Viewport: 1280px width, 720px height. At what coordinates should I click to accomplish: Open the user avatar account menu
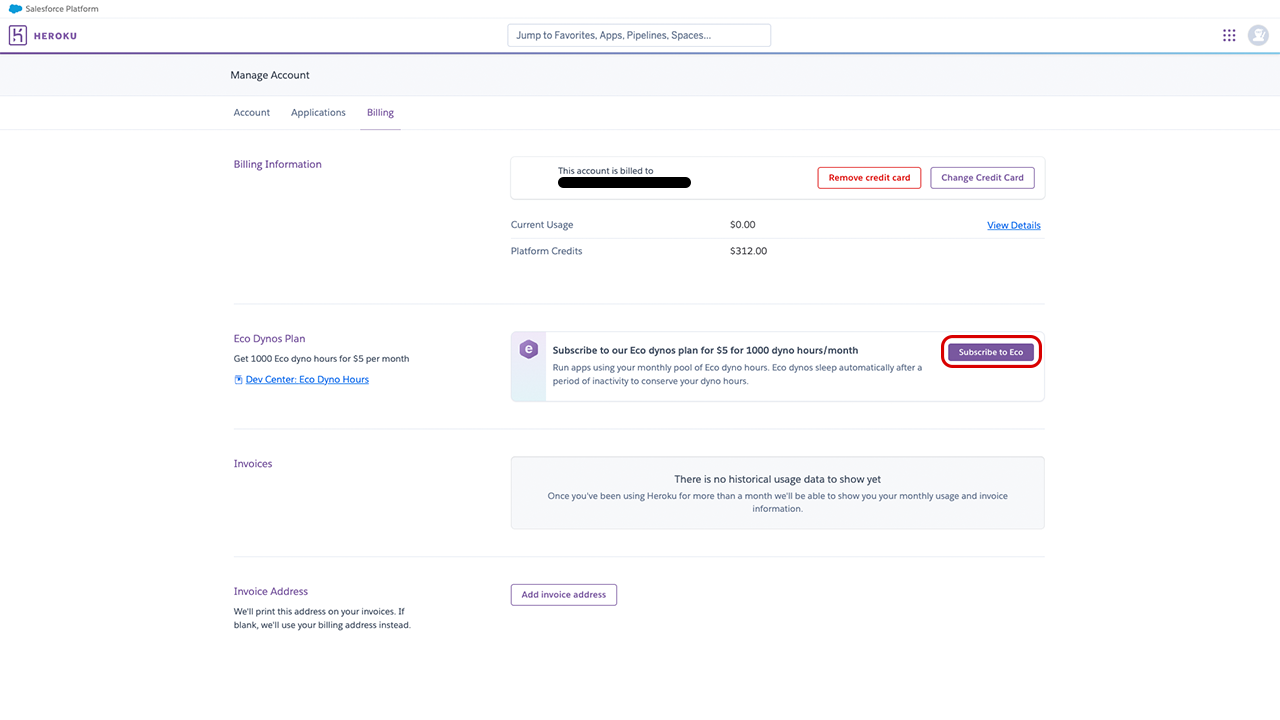click(1258, 35)
